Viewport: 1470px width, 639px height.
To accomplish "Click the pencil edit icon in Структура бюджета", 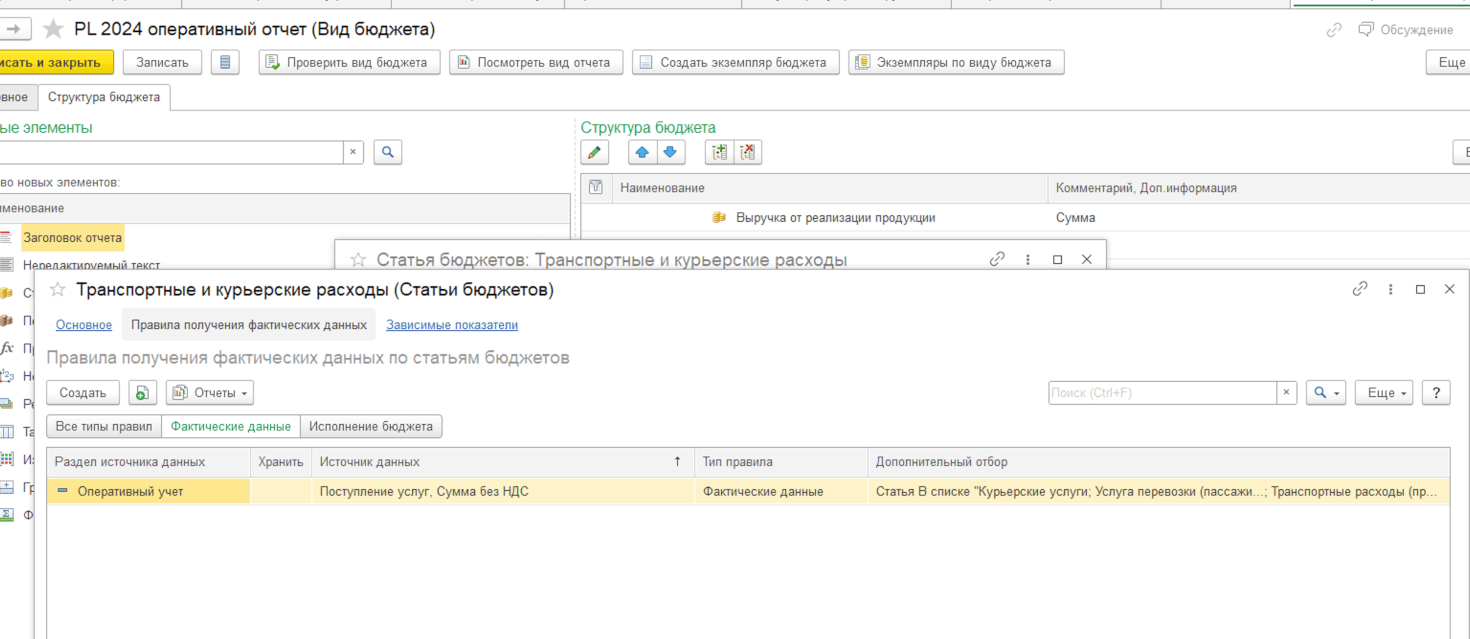I will pyautogui.click(x=595, y=152).
